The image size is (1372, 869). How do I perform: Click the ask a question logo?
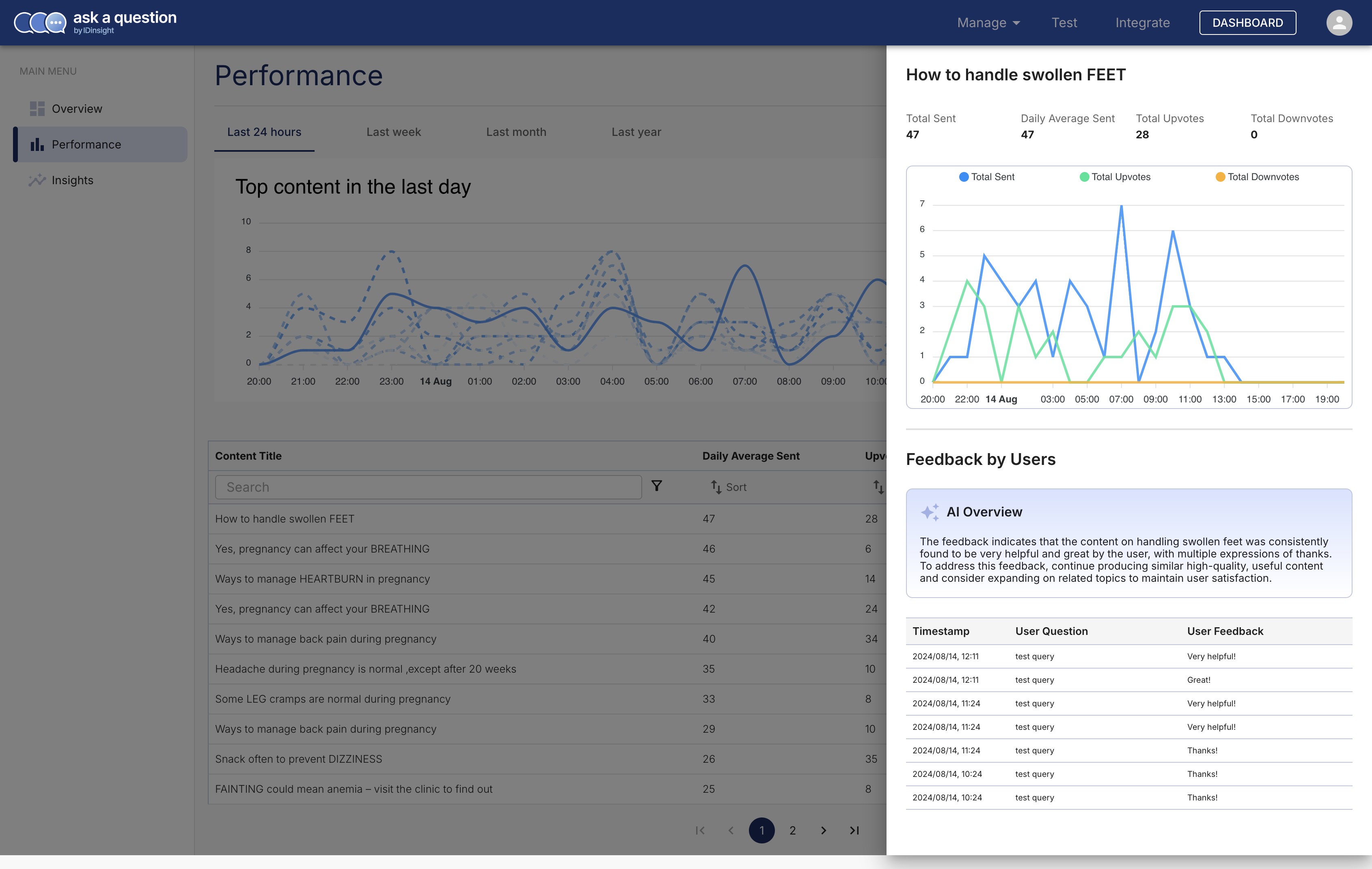click(x=95, y=23)
